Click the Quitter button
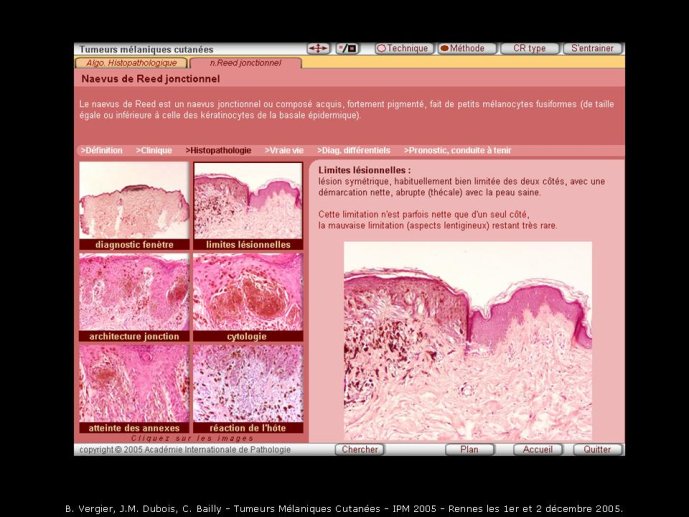The width and height of the screenshot is (689, 517). 597,449
